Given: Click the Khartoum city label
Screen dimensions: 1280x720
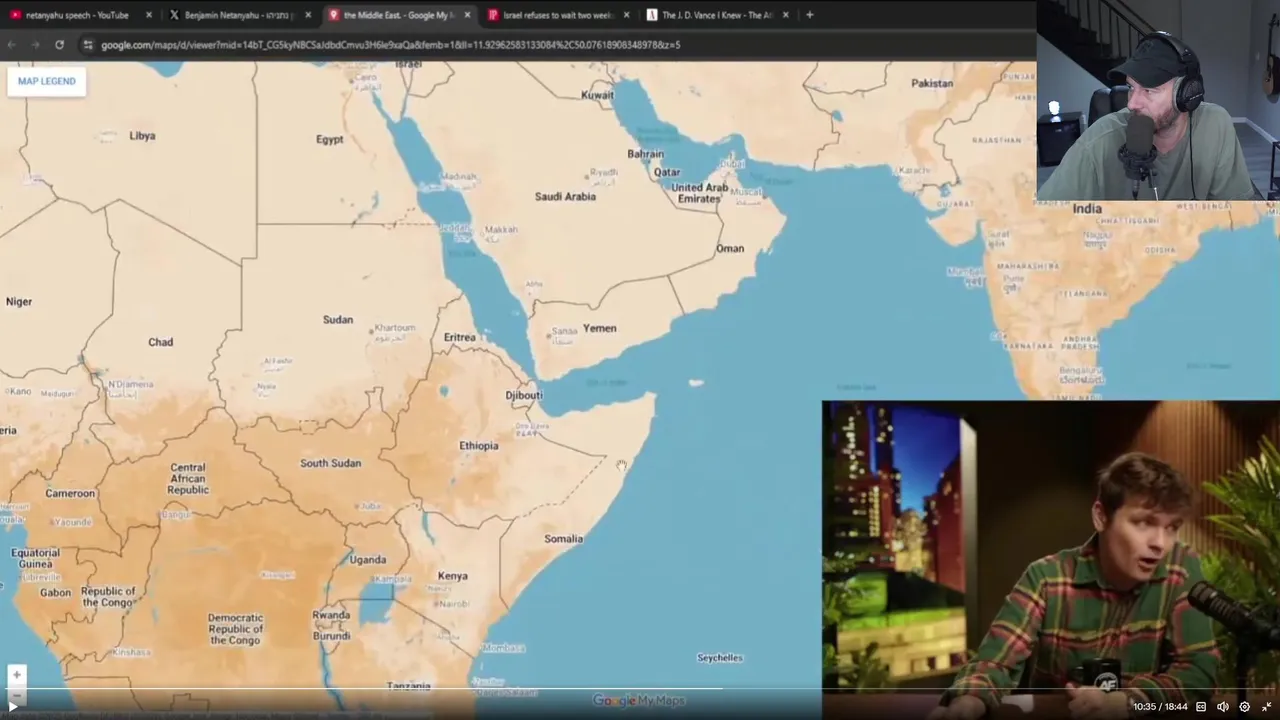Looking at the screenshot, I should 394,328.
